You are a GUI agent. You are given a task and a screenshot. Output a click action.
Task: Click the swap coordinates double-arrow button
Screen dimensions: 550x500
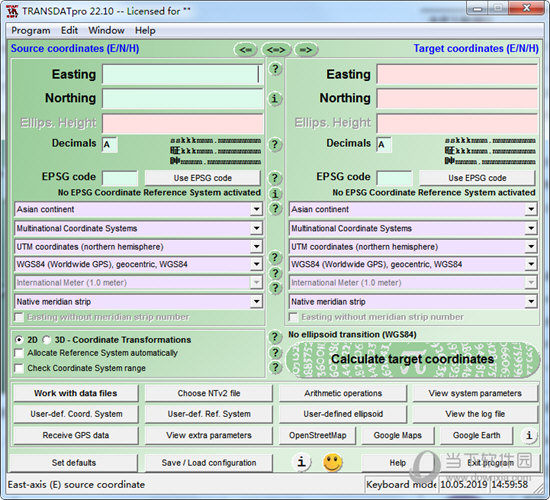(276, 50)
